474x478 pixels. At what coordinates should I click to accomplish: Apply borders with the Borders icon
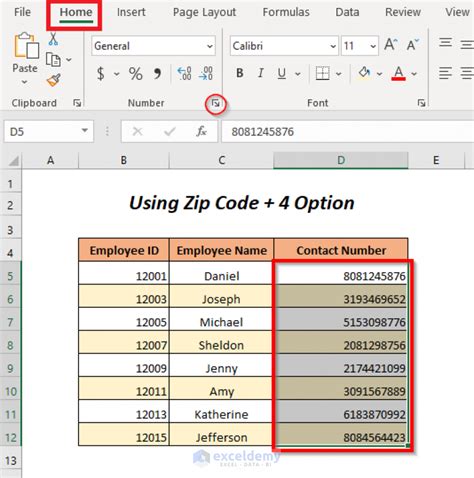[x=322, y=73]
